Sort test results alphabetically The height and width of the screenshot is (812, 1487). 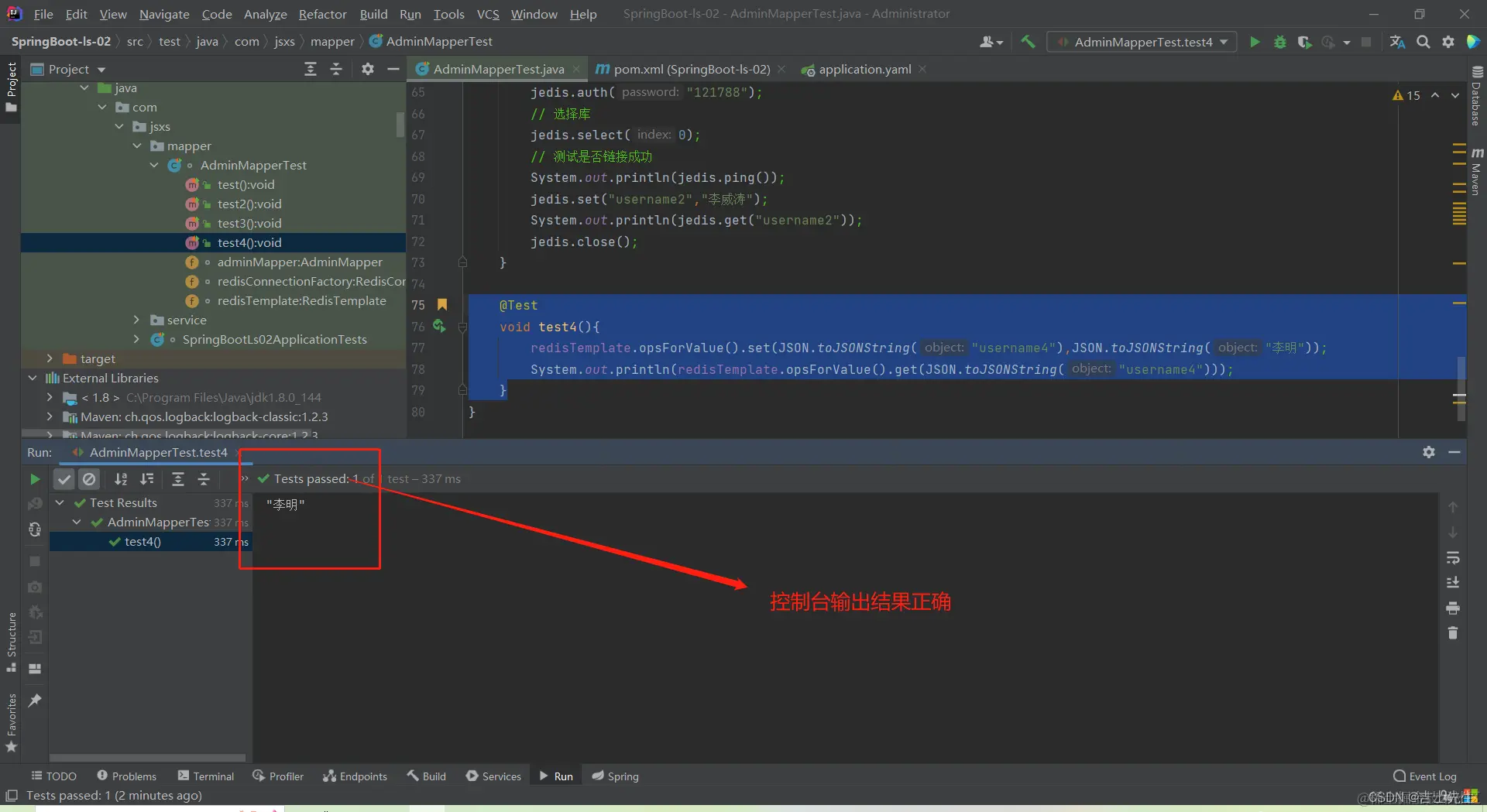[x=121, y=479]
